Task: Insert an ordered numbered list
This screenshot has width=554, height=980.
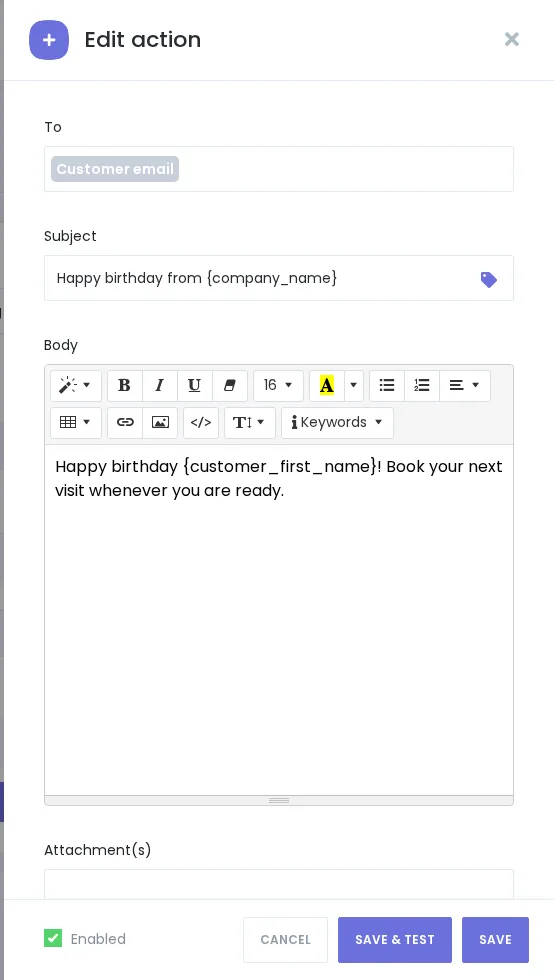Action: pyautogui.click(x=422, y=386)
